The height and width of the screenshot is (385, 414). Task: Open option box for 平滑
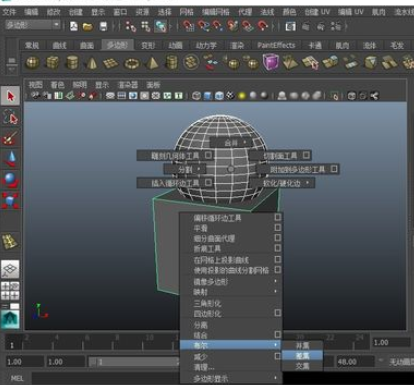click(x=277, y=228)
